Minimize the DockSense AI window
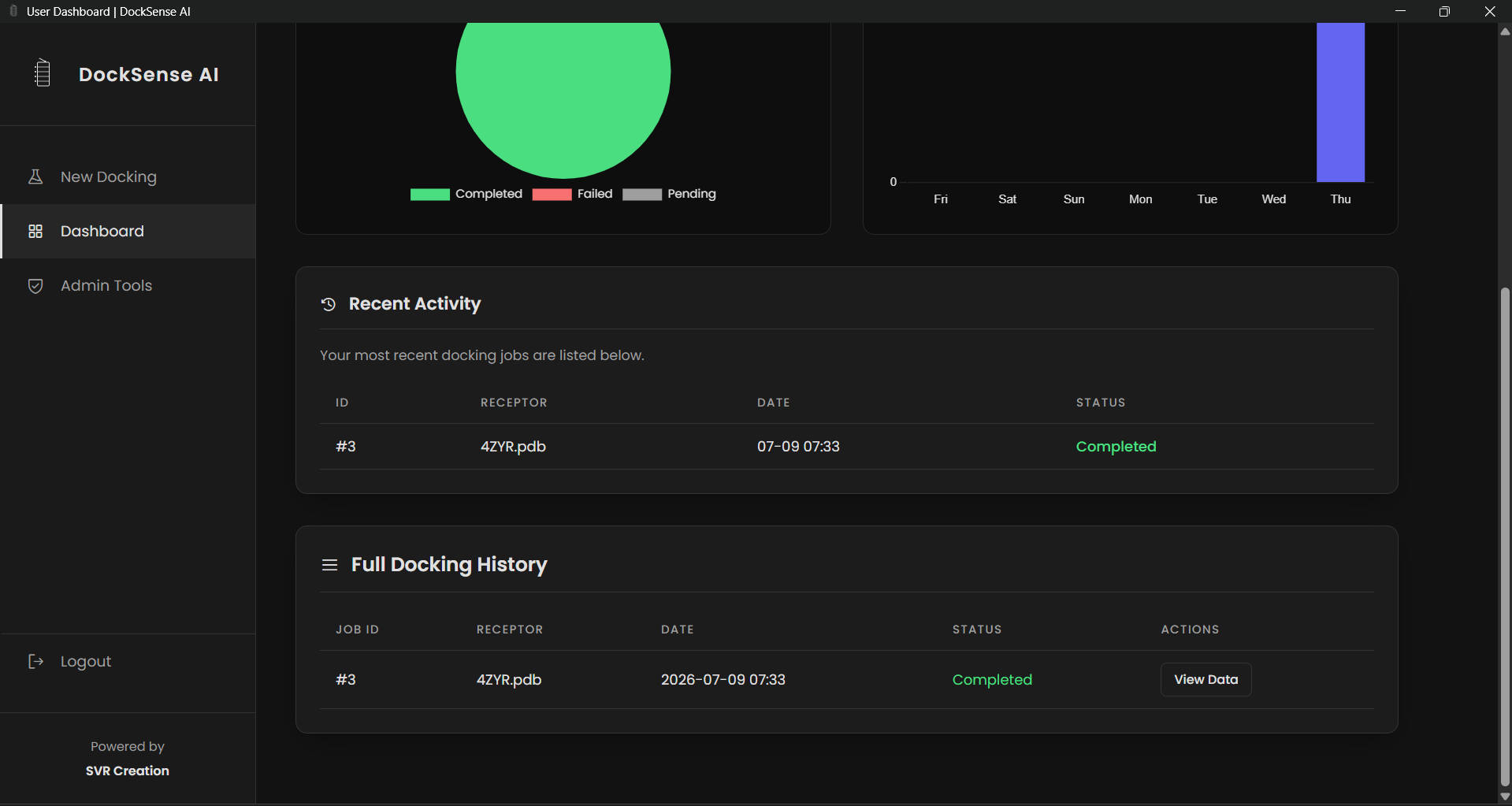Image resolution: width=1512 pixels, height=806 pixels. (x=1400, y=11)
